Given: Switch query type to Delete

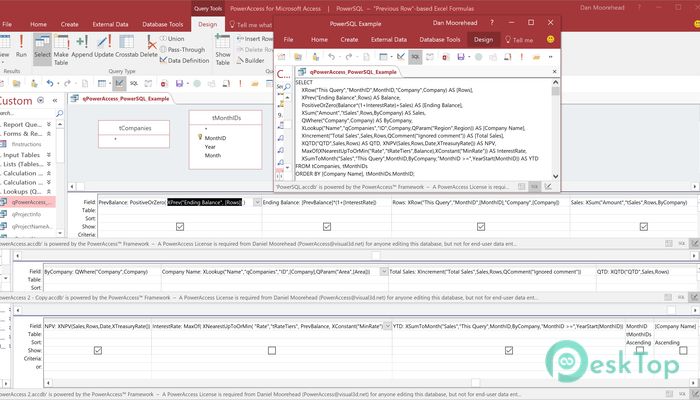Looking at the screenshot, I should click(149, 46).
